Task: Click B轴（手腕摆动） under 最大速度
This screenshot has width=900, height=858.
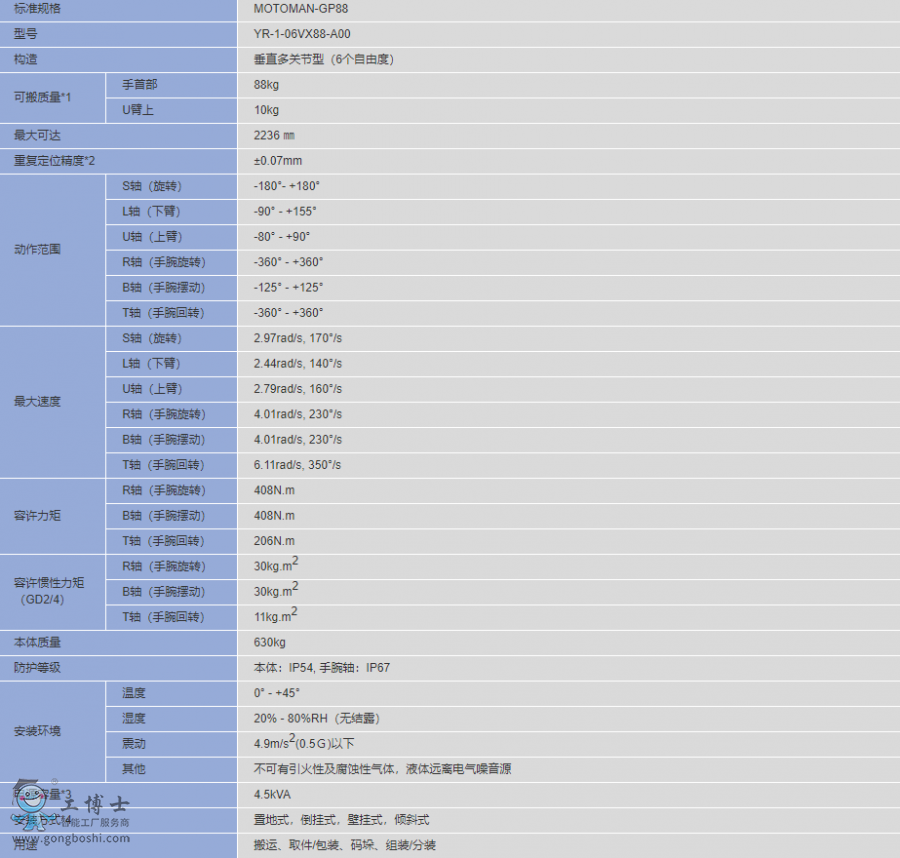Action: [x=164, y=440]
